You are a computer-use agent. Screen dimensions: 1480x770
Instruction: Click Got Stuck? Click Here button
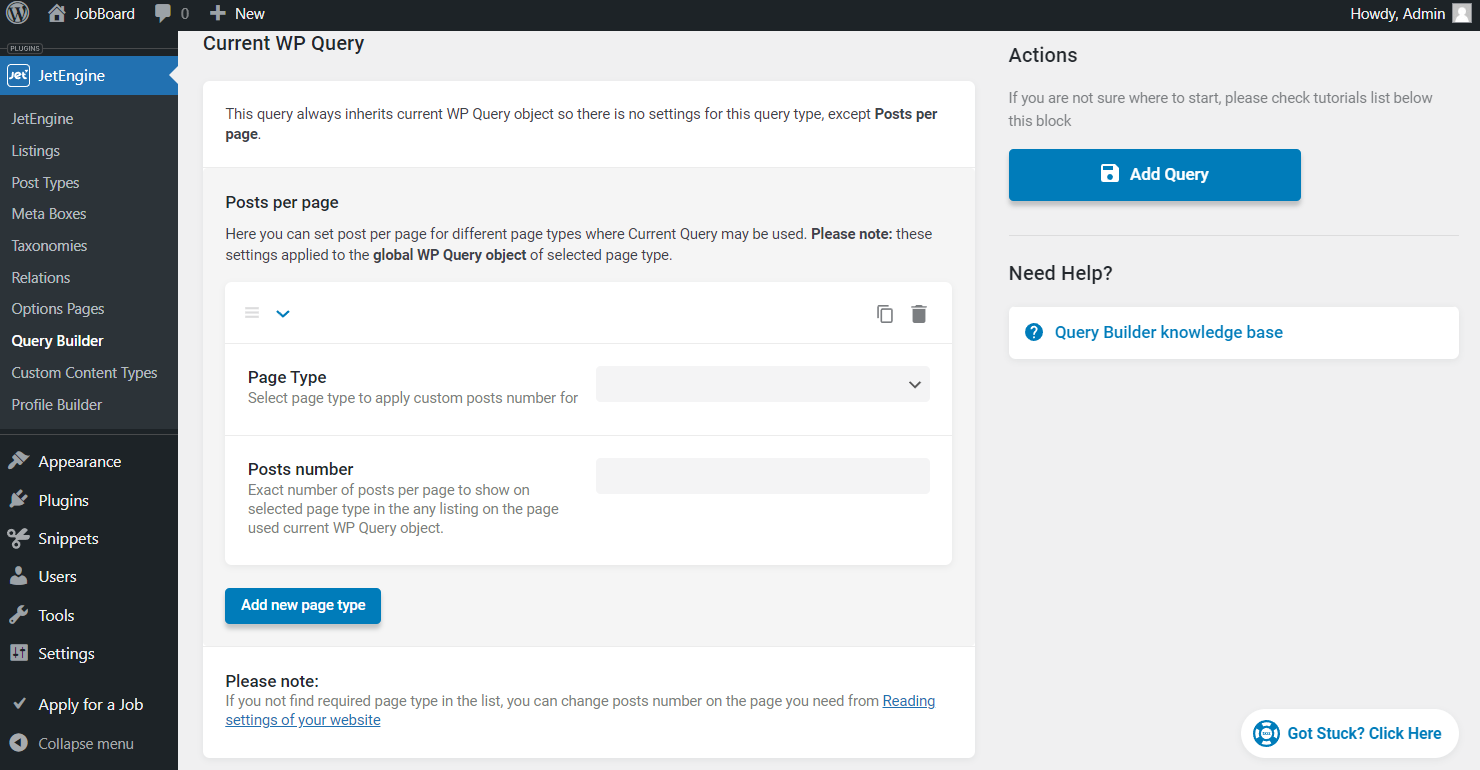1350,733
